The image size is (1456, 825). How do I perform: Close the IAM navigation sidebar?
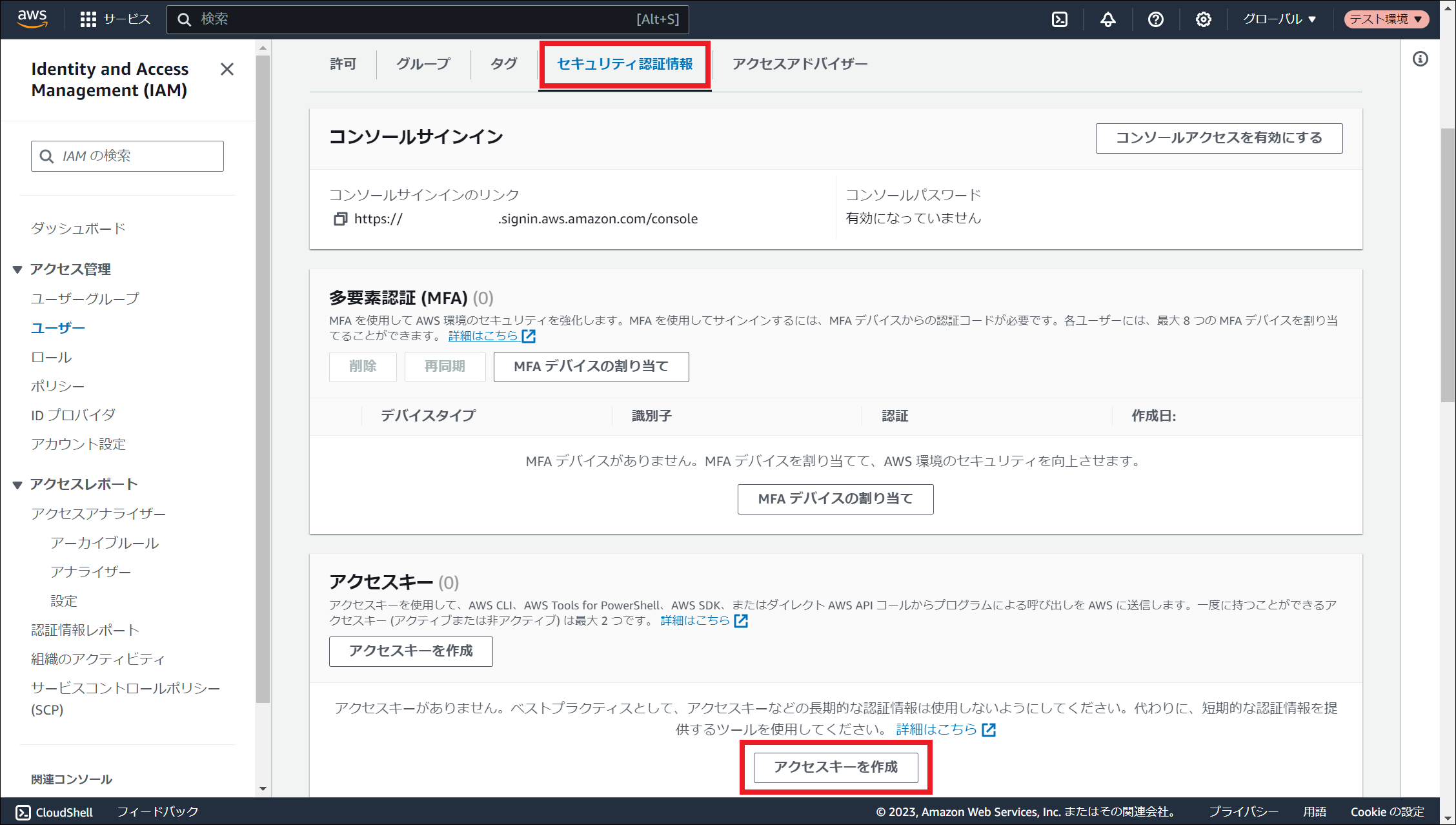227,69
